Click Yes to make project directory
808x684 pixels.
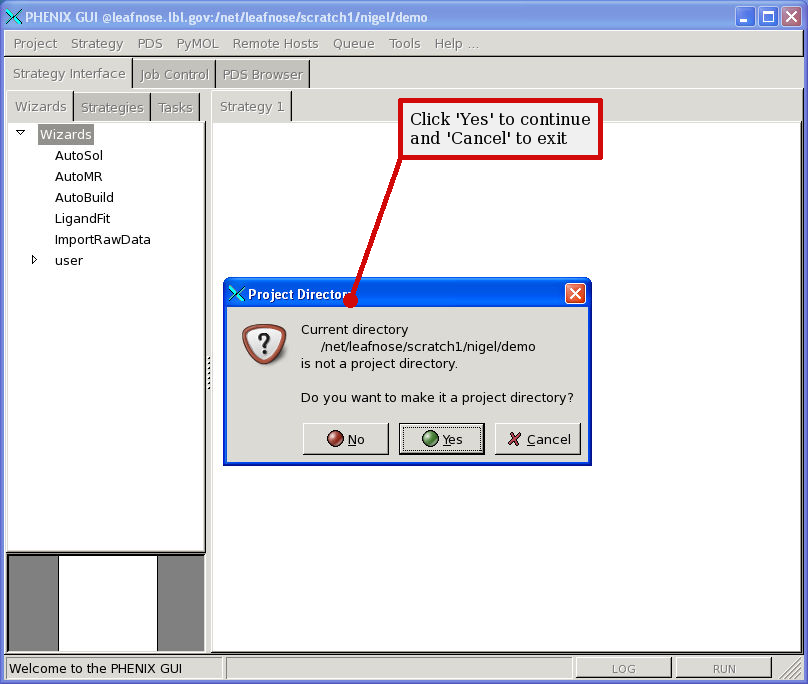tap(441, 439)
